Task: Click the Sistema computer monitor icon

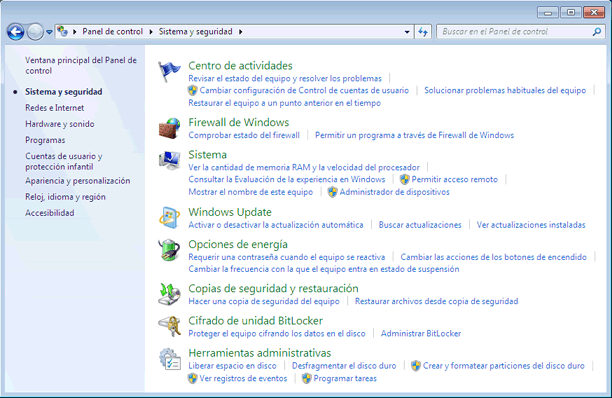Action: (x=169, y=160)
